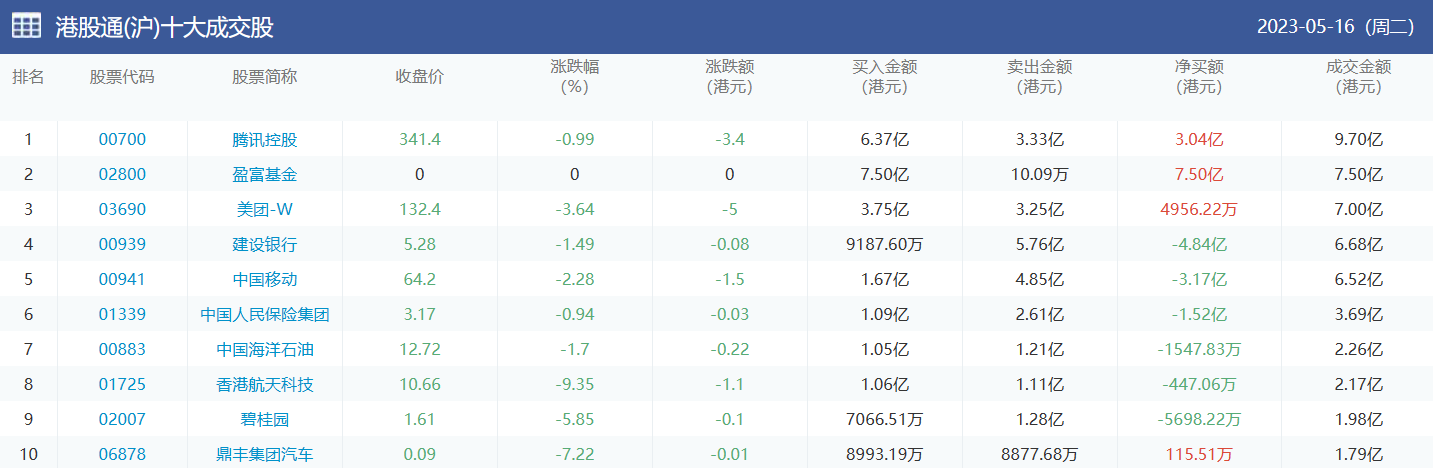Open 中国海洋石油 stock link

coord(264,349)
